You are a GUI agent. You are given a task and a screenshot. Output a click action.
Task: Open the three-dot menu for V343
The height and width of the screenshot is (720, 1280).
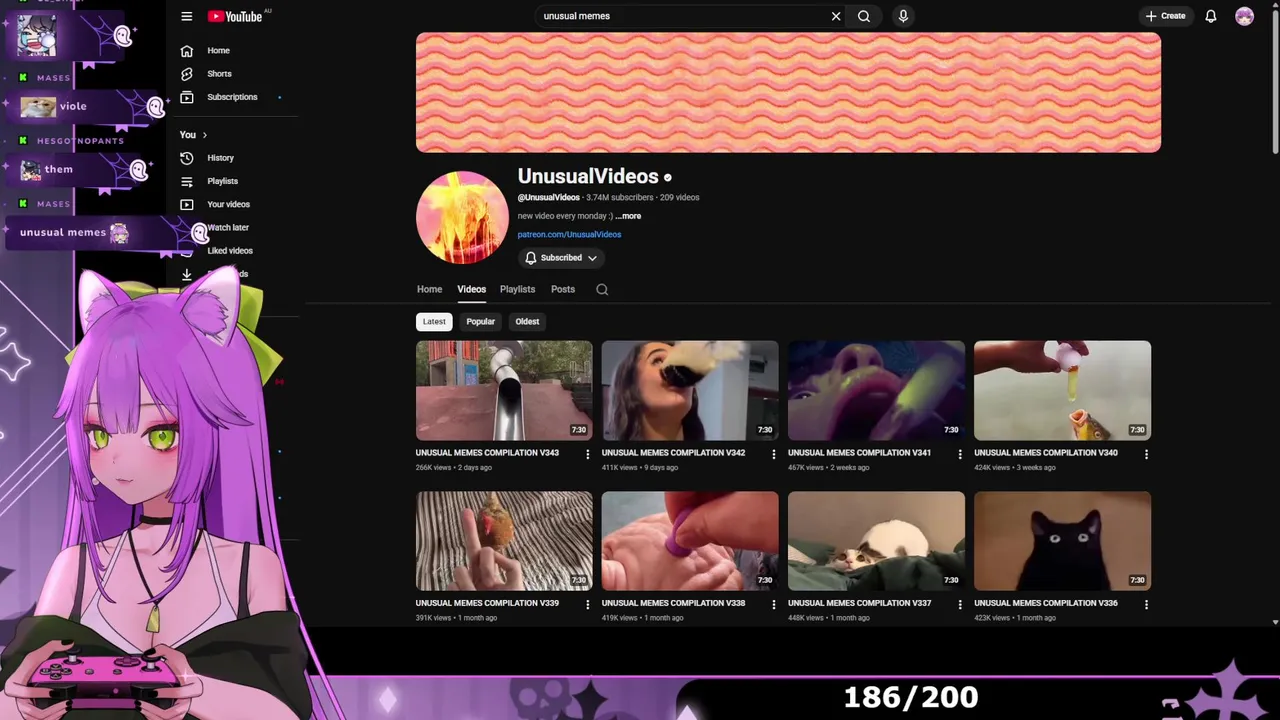point(587,454)
